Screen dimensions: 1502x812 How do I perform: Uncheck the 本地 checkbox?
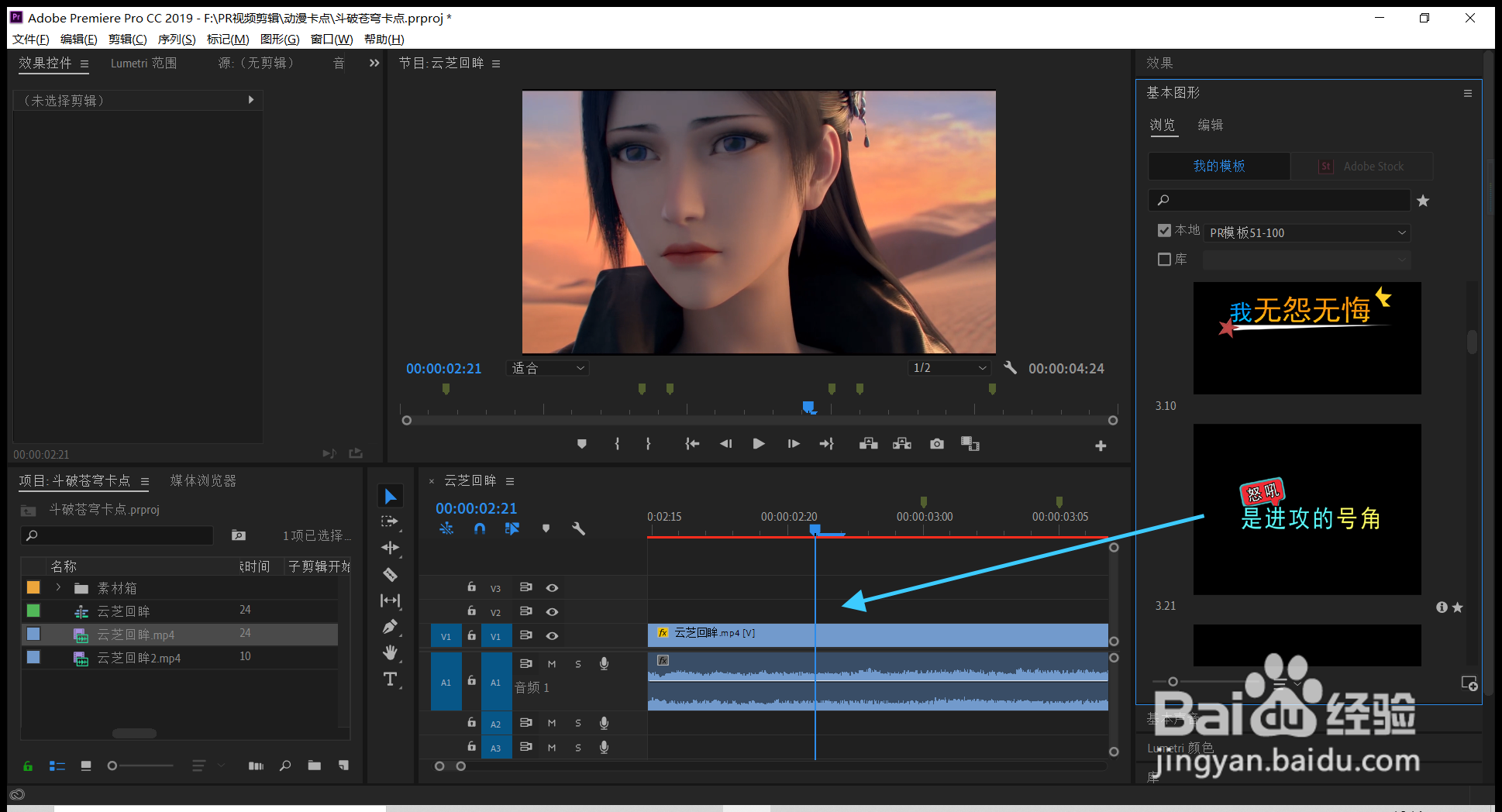[x=1164, y=230]
